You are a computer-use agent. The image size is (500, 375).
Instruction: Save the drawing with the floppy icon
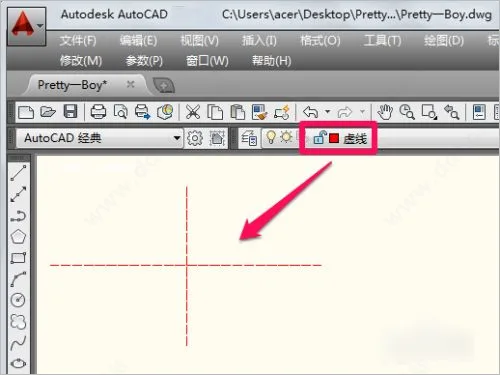(x=70, y=112)
